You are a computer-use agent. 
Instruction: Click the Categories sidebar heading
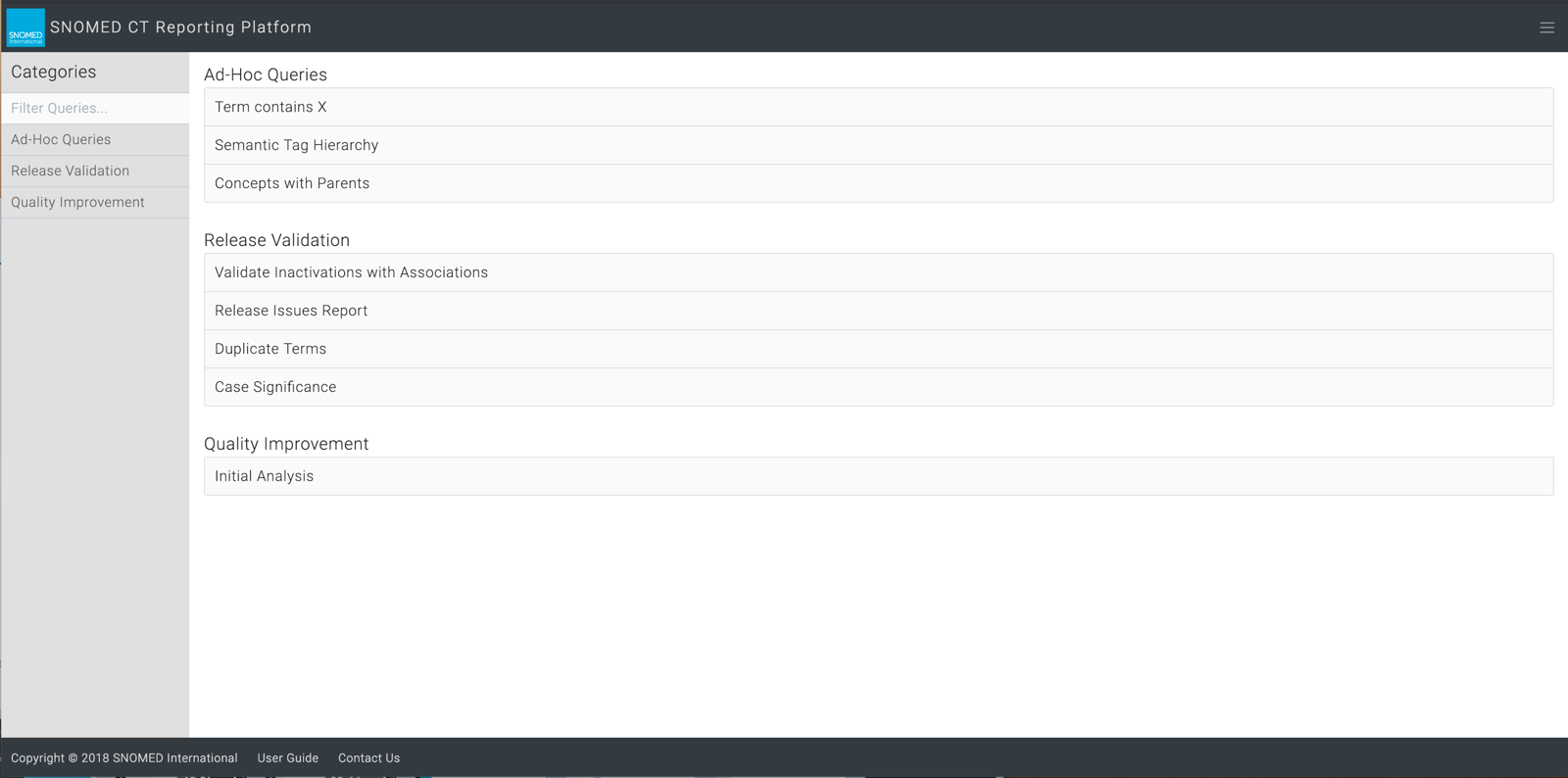[x=54, y=72]
